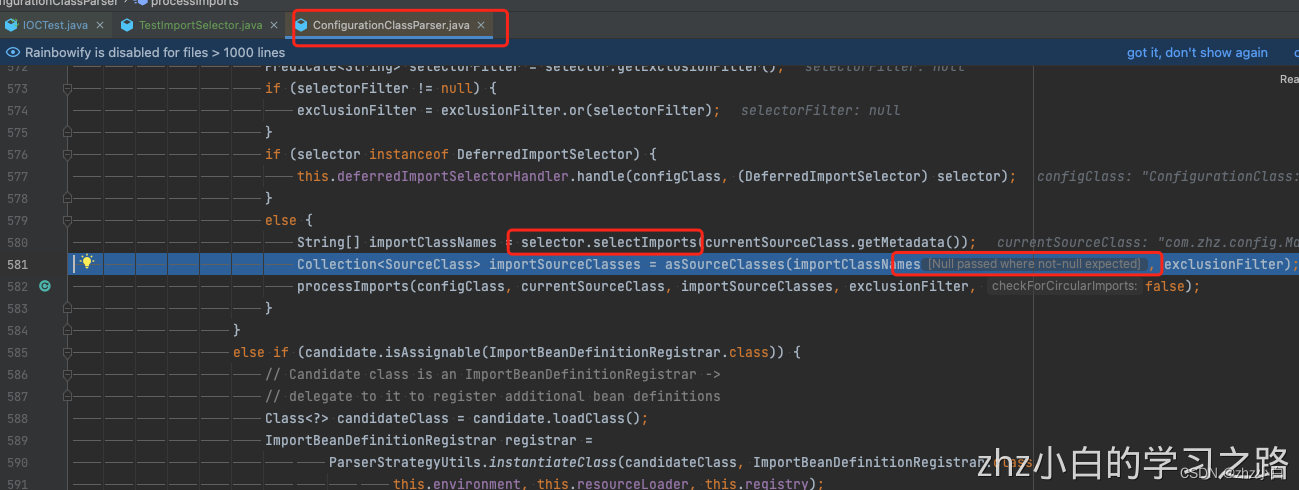Select the ConfigurationClassParser.java tab
This screenshot has width=1299, height=490.
pos(391,24)
